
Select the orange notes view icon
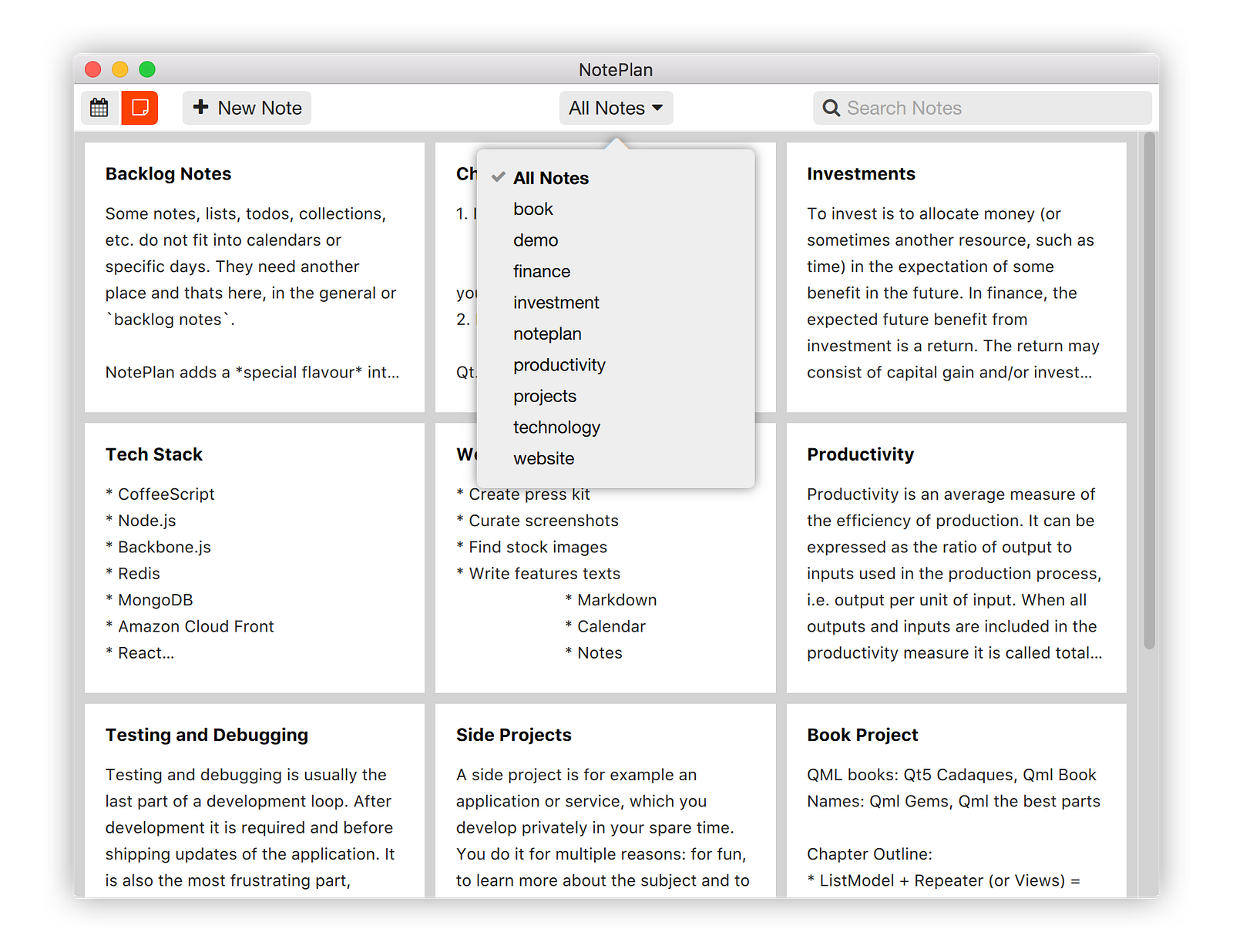point(140,108)
